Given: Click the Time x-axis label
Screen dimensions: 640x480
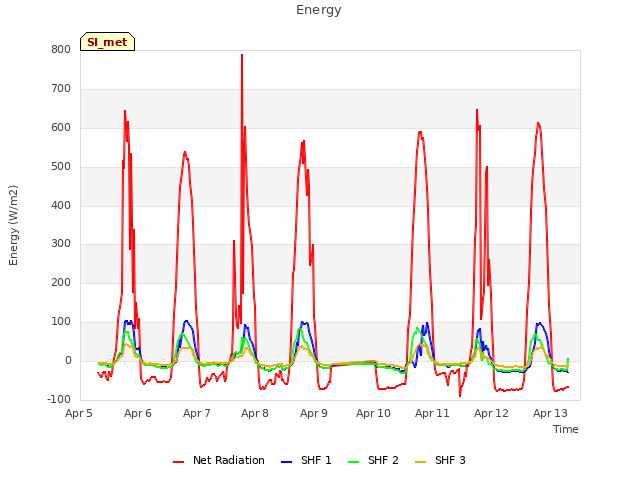Looking at the screenshot, I should pyautogui.click(x=566, y=429).
